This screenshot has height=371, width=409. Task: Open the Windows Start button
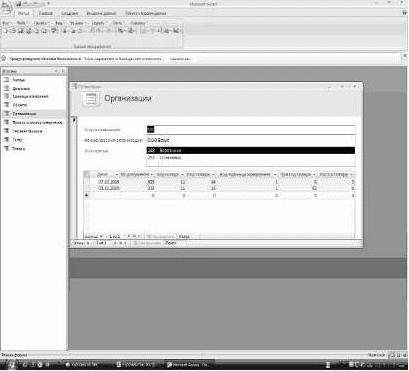point(10,365)
